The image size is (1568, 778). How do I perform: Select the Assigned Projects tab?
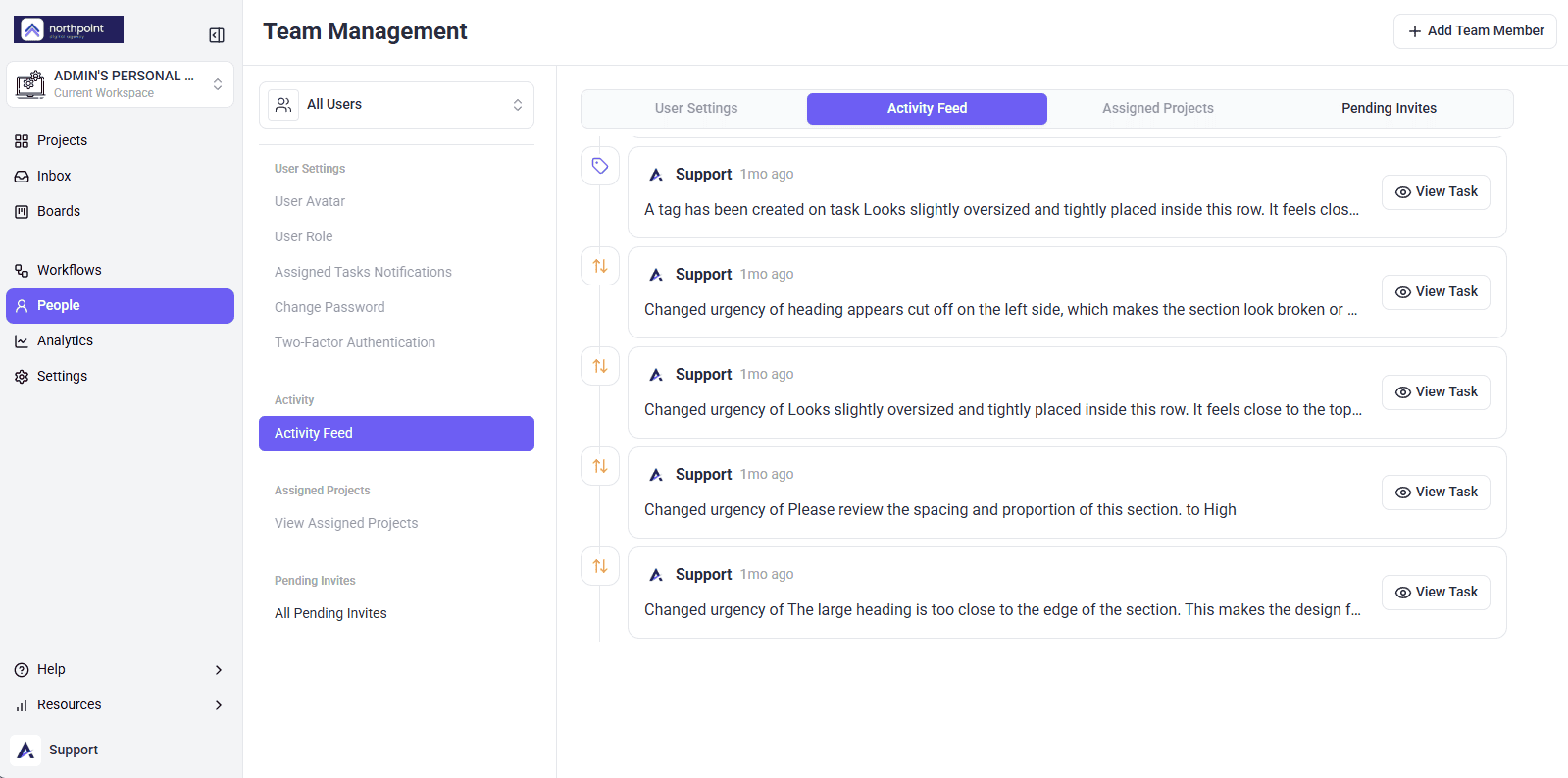click(1158, 108)
